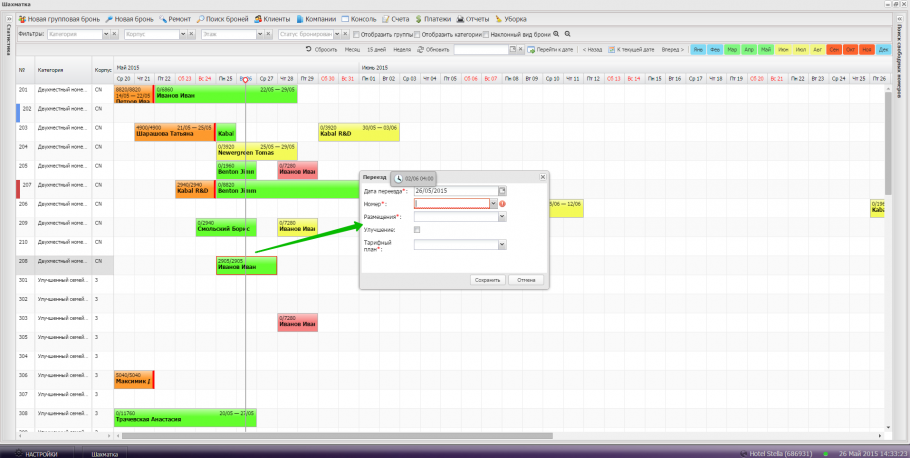The height and width of the screenshot is (458, 910).
Task: Click the calendar icon beside Дата переезда
Action: click(503, 190)
